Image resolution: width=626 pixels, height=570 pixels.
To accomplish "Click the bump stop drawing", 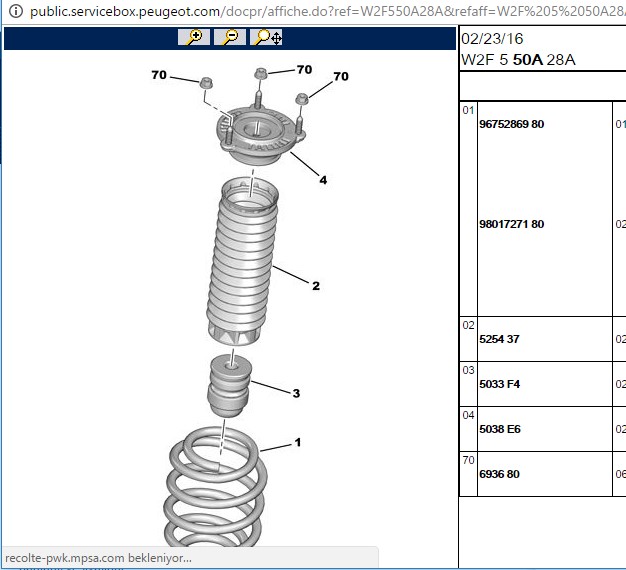I will tap(230, 386).
